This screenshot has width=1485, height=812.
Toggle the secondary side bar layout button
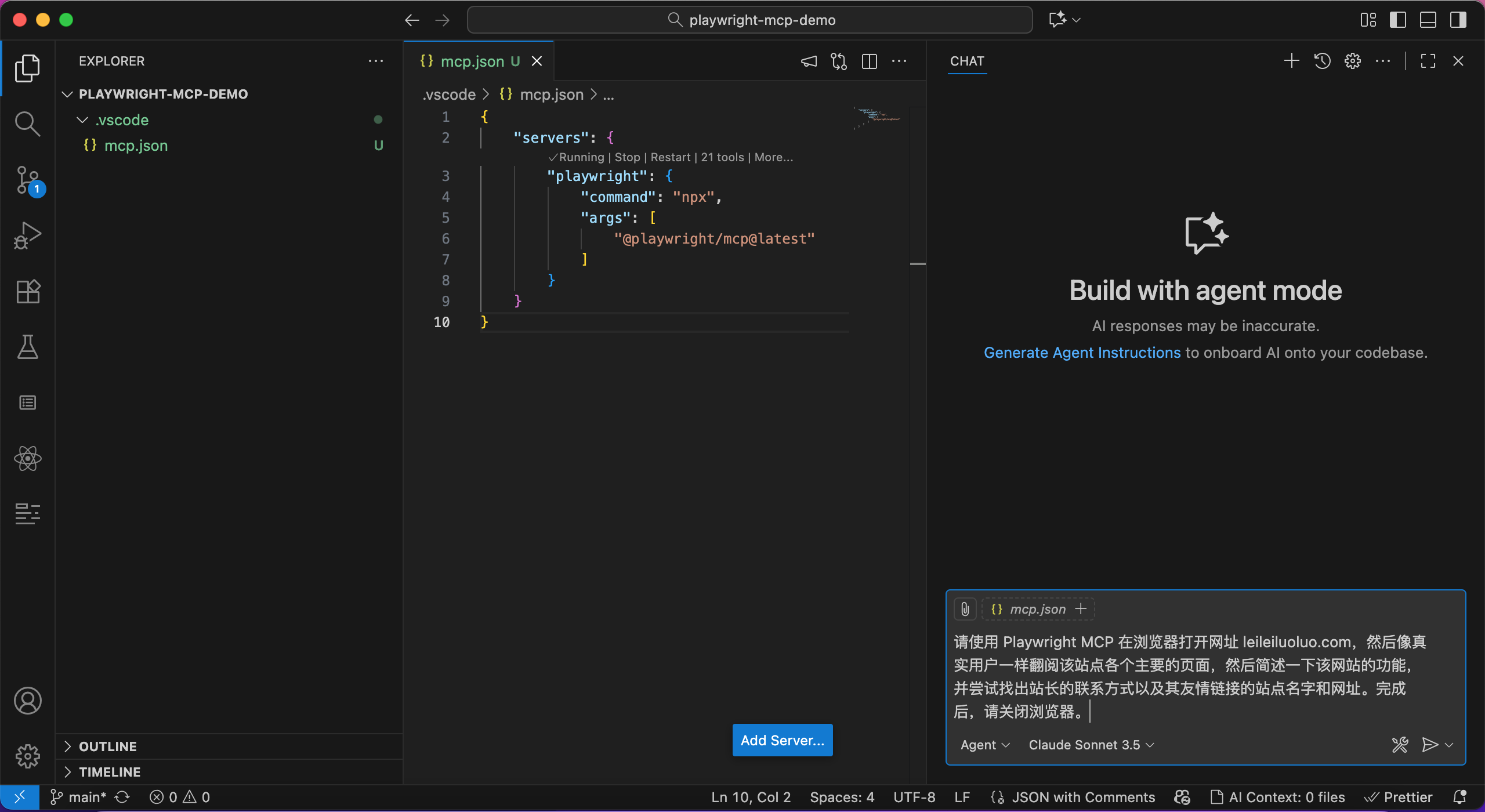[x=1458, y=20]
